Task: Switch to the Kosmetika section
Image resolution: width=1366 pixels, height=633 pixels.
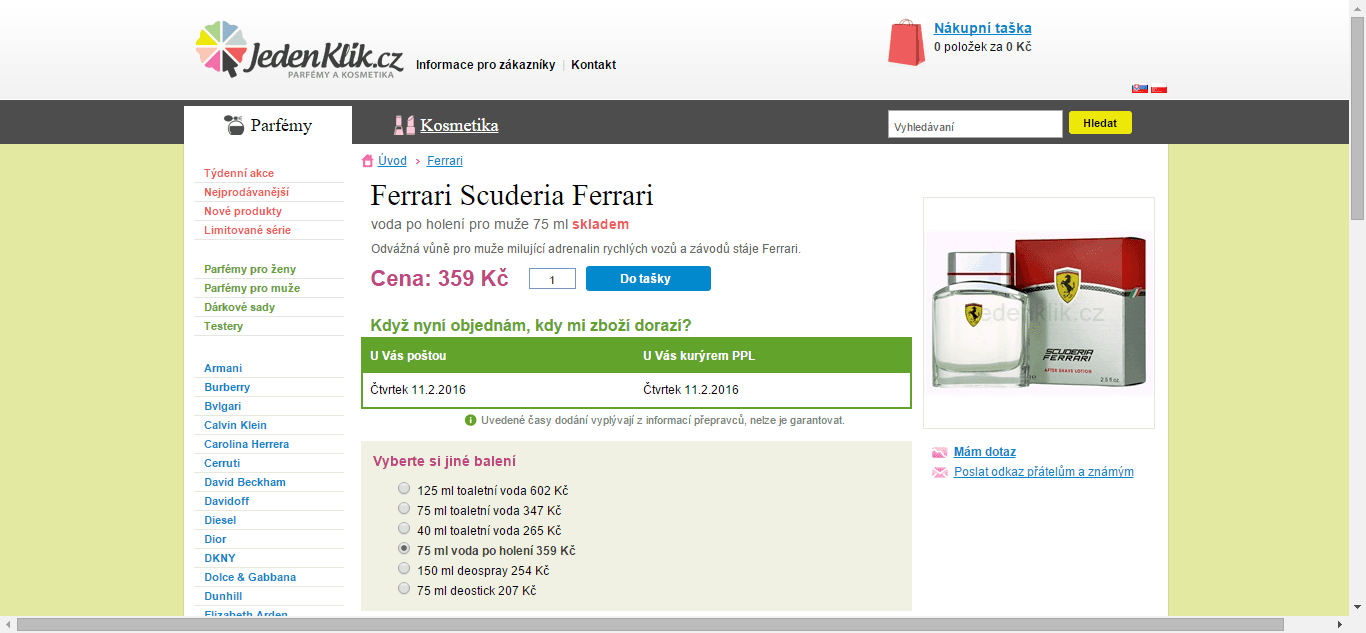Action: pyautogui.click(x=460, y=125)
